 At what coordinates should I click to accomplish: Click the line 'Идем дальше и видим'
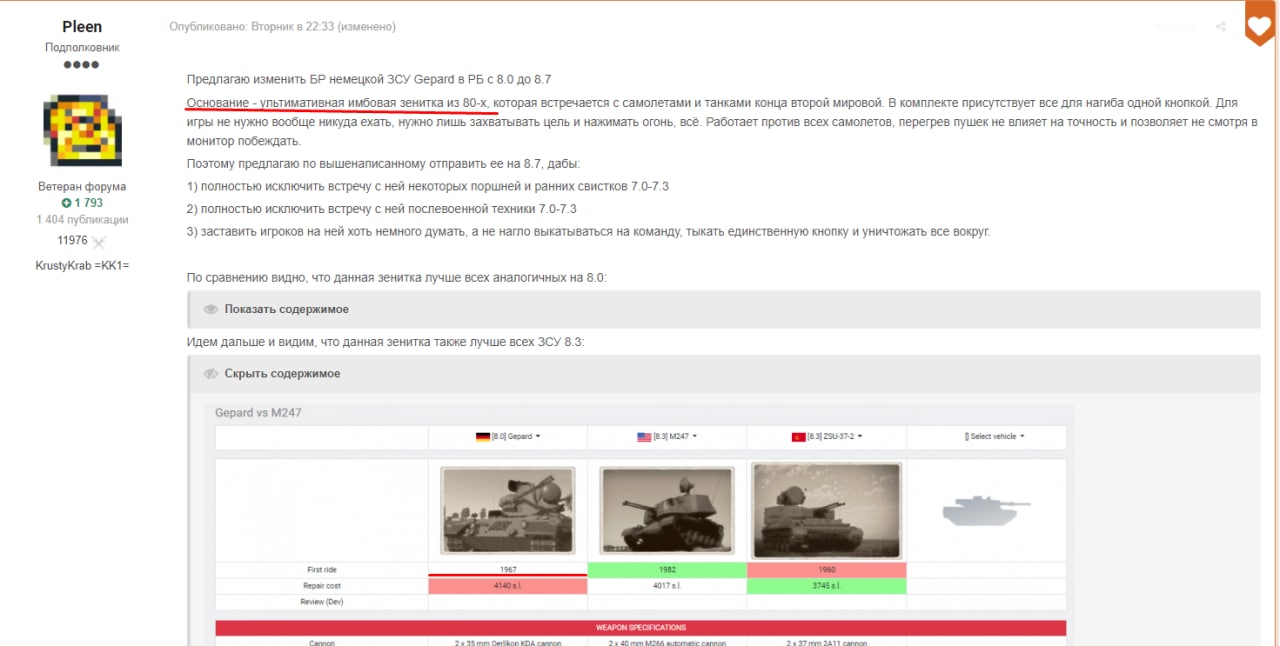[386, 342]
